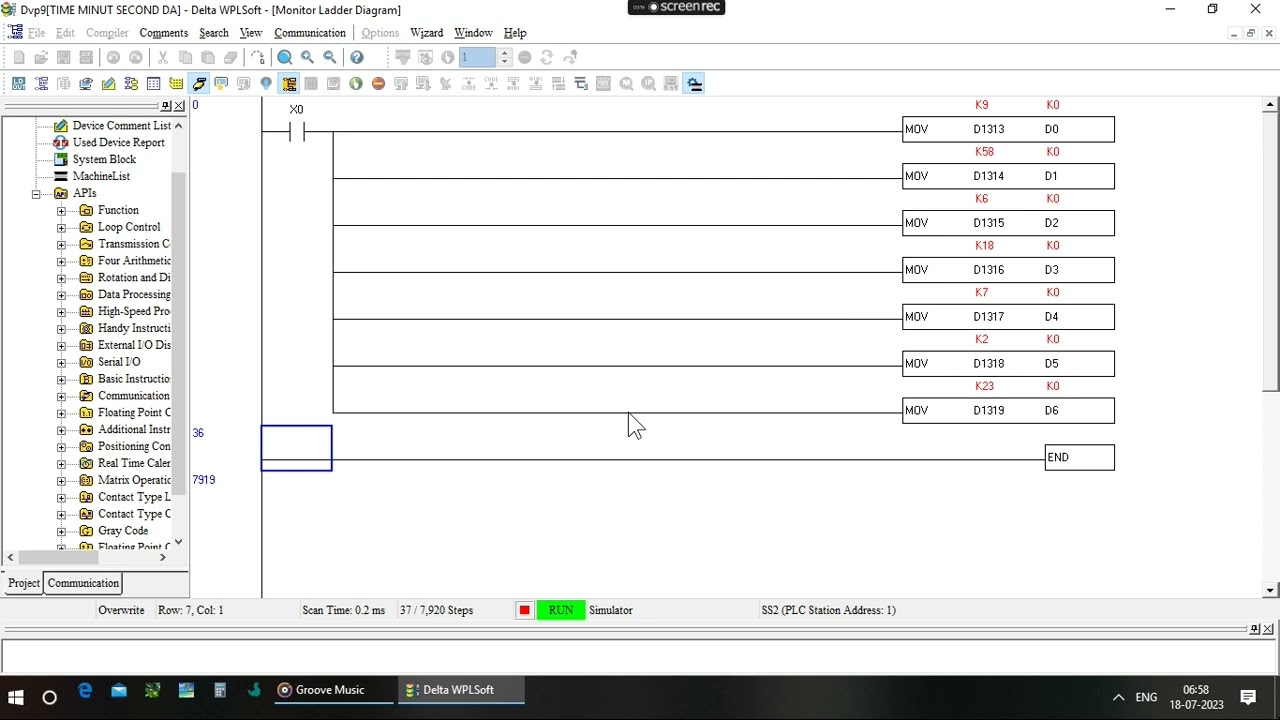Click the MOV D1313 D0 instruction block
This screenshot has width=1280, height=720.
click(x=1008, y=130)
